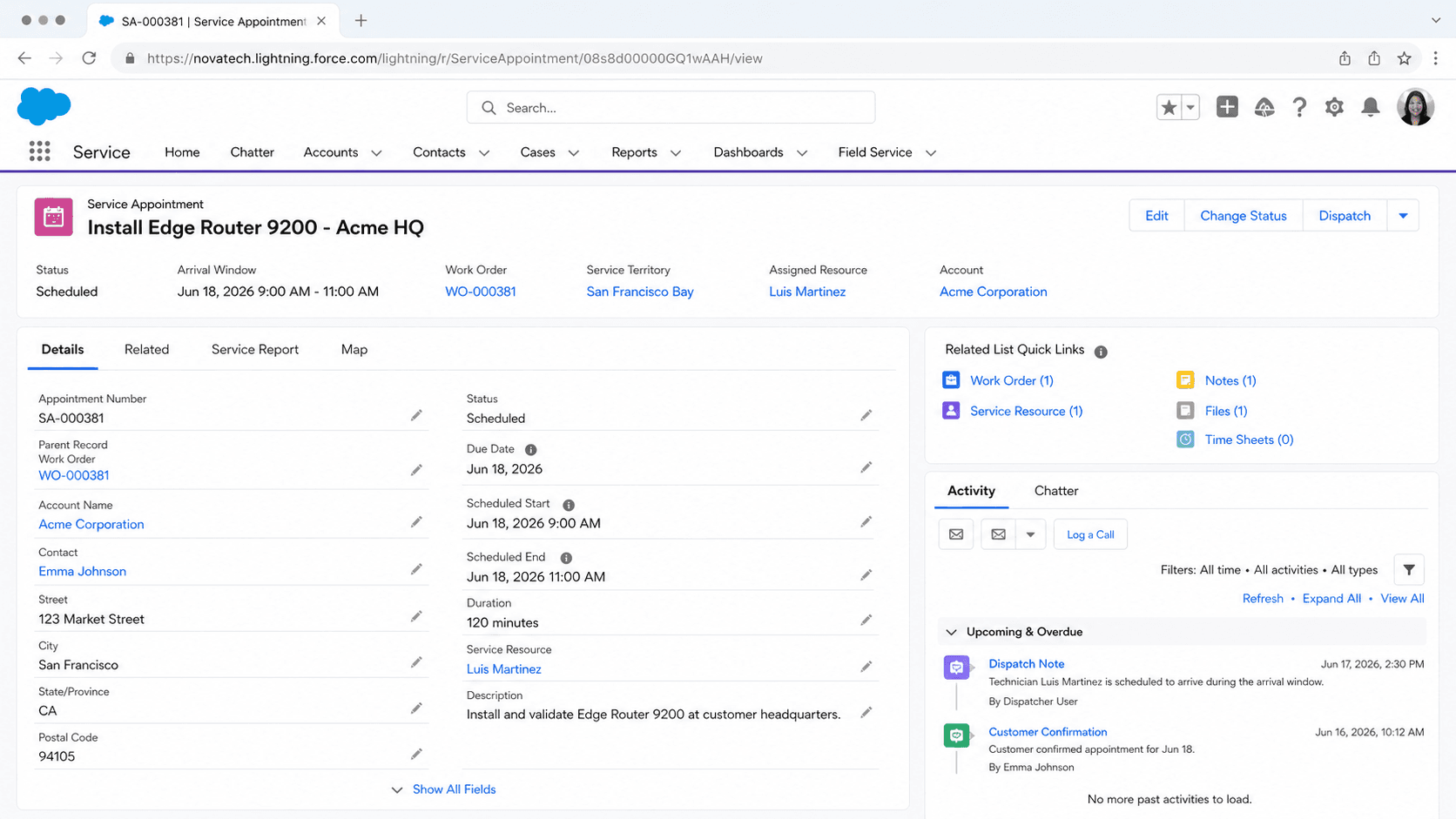Open the notifications bell

click(1370, 107)
